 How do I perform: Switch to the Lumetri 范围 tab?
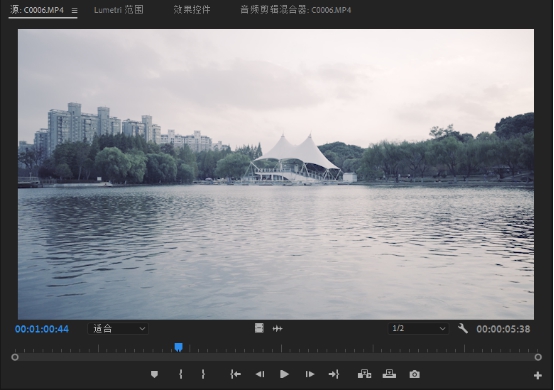(x=119, y=10)
